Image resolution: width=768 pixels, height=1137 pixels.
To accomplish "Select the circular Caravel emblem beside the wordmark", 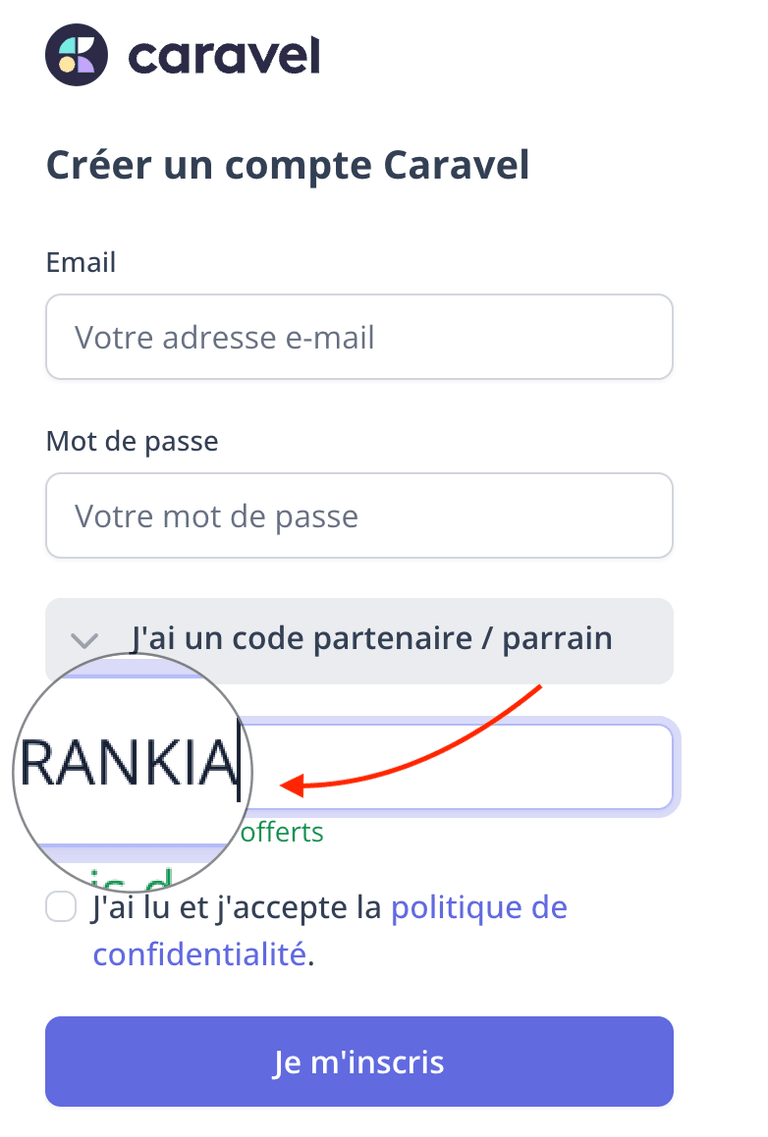I will [77, 54].
